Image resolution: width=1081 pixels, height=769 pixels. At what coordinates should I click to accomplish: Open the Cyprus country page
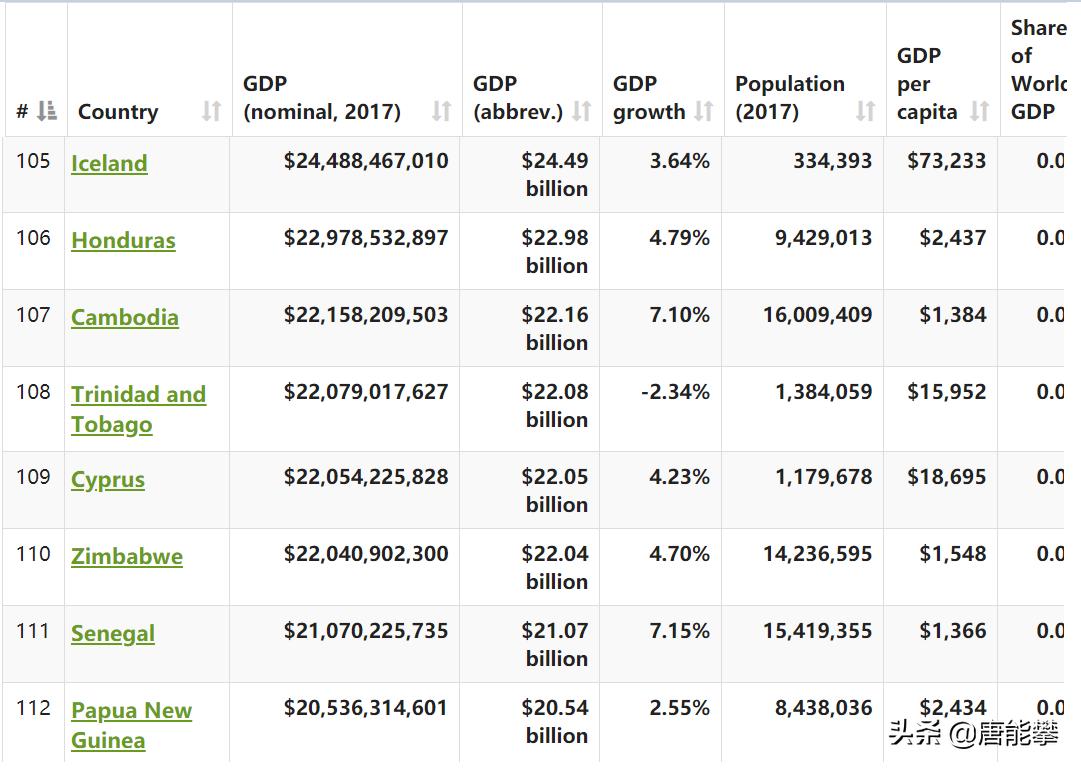(x=108, y=480)
